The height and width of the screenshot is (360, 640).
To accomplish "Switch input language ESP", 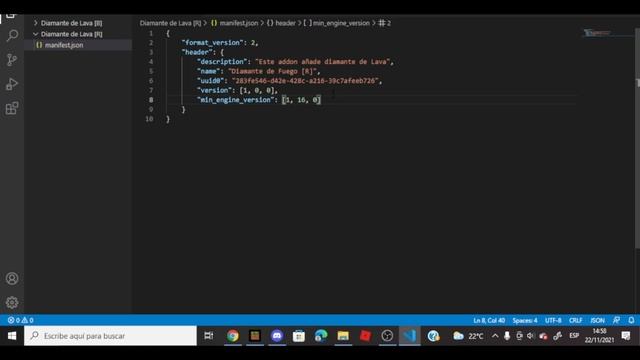I will [x=574, y=336].
